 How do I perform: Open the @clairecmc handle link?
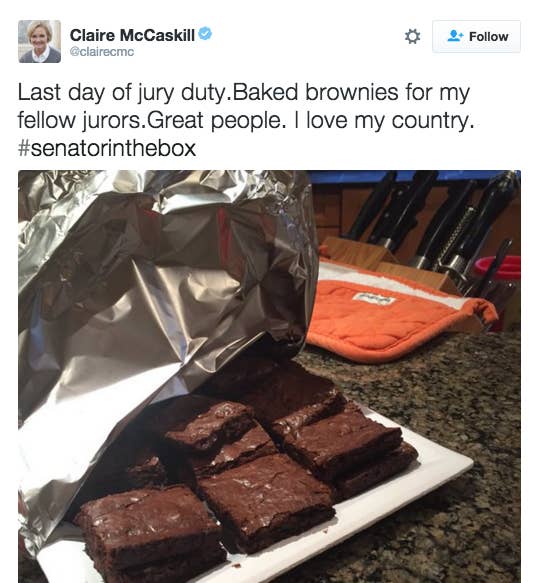point(102,52)
